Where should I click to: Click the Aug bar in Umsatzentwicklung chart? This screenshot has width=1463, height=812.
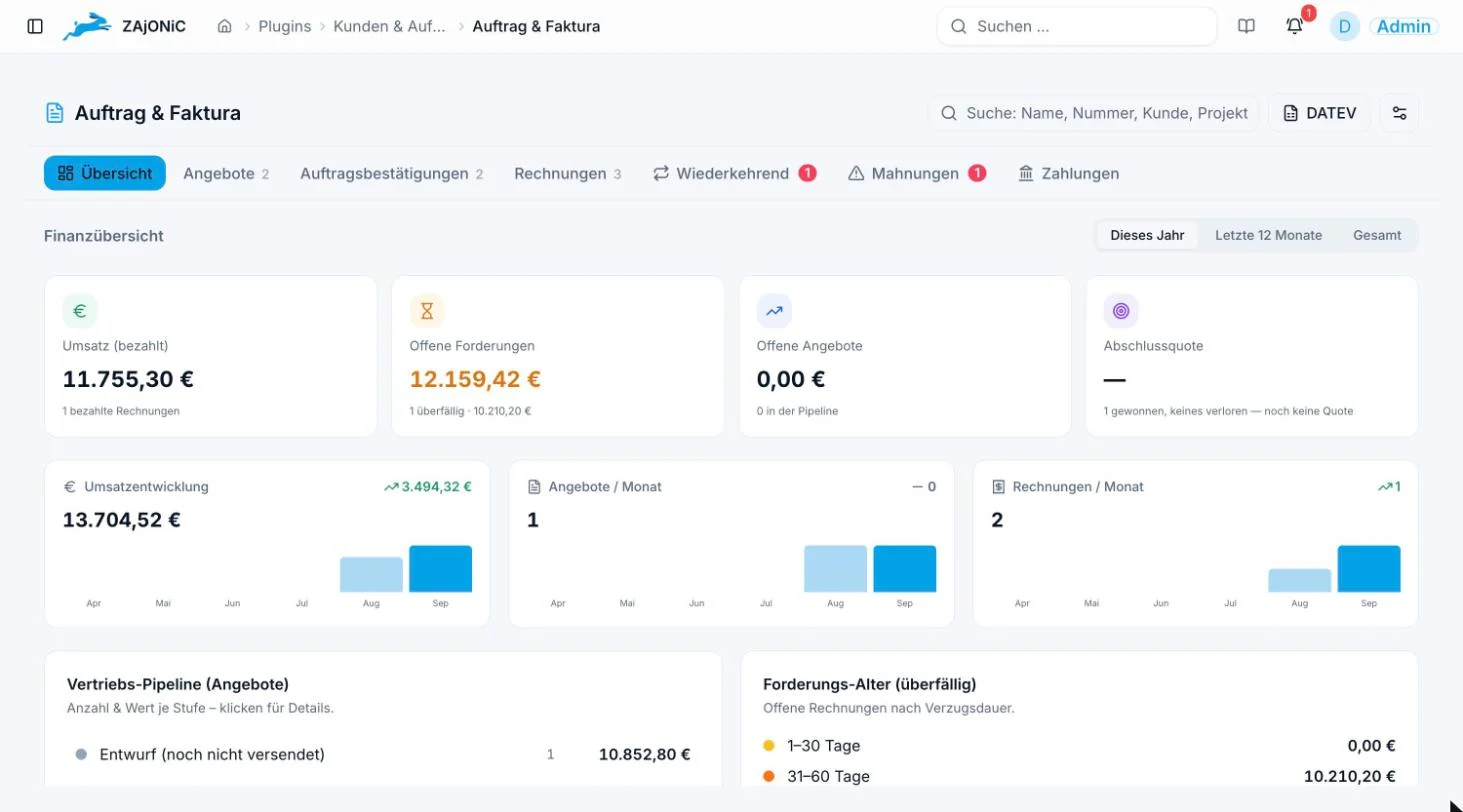tap(371, 575)
